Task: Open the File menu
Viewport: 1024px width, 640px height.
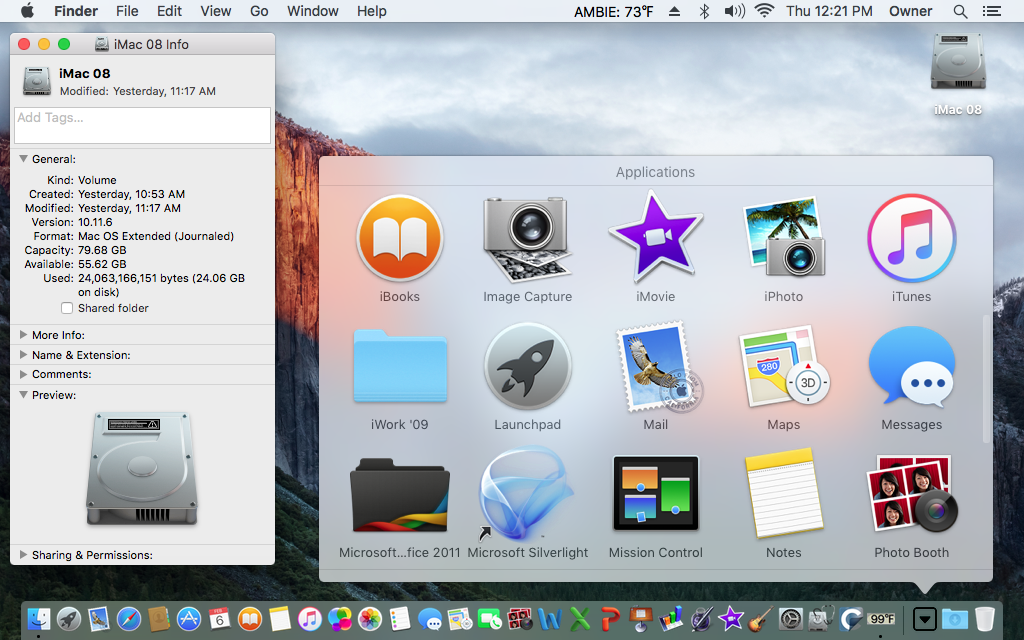Action: (x=127, y=11)
